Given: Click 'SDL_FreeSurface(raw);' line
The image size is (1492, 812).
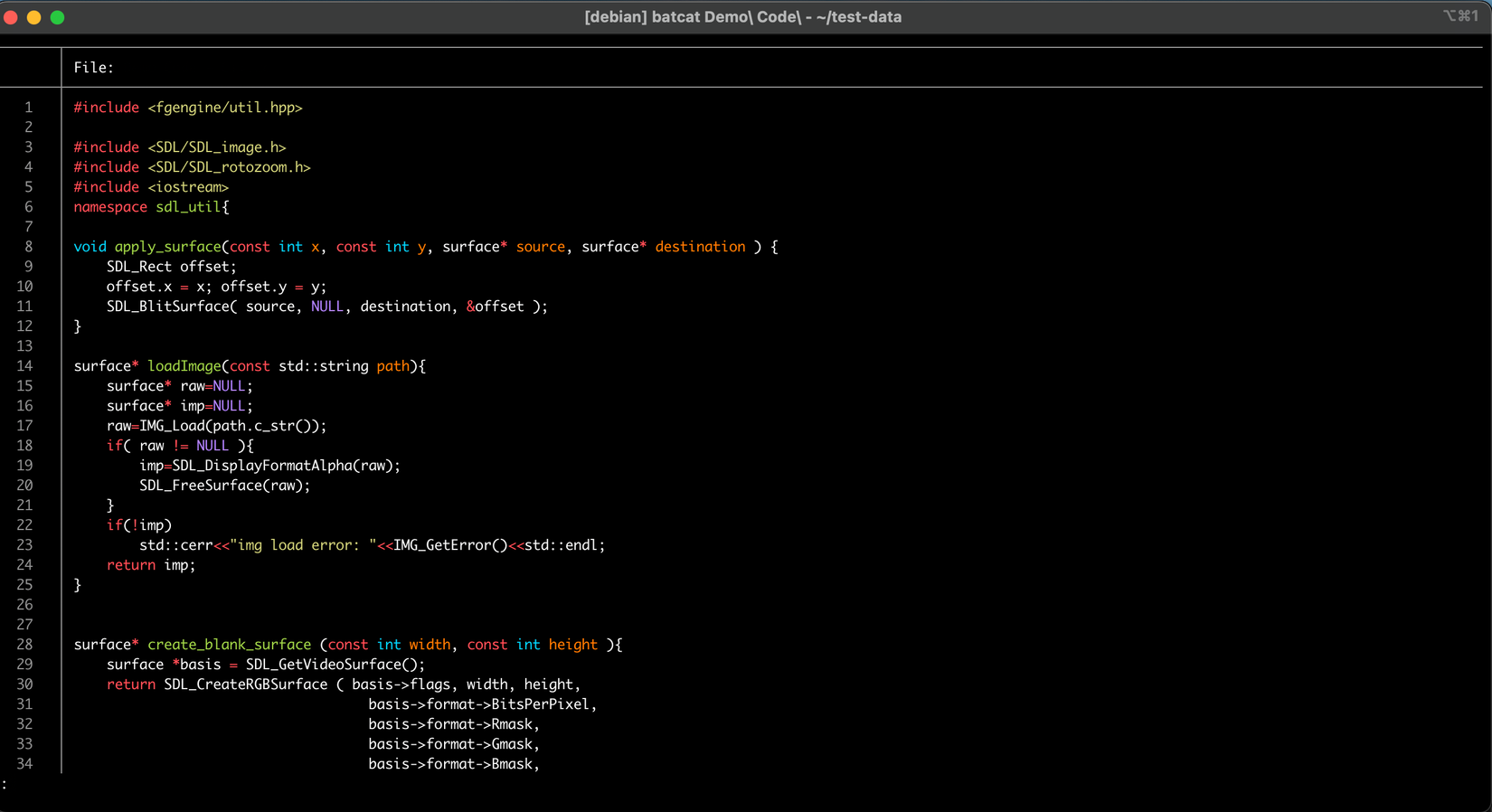Looking at the screenshot, I should click(225, 486).
